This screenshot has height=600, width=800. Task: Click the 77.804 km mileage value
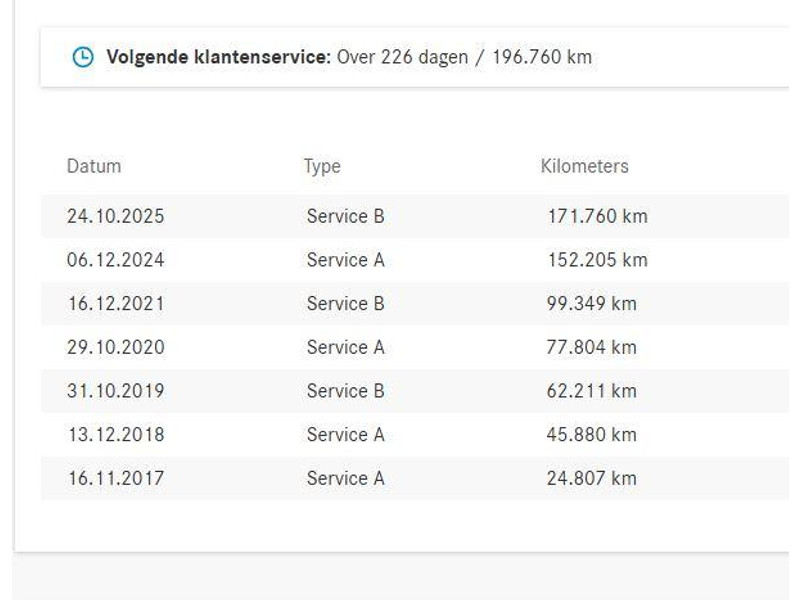pyautogui.click(x=591, y=347)
